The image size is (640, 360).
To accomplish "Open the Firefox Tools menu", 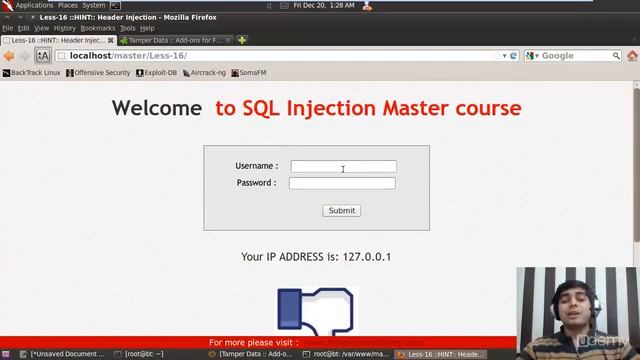I will point(127,28).
